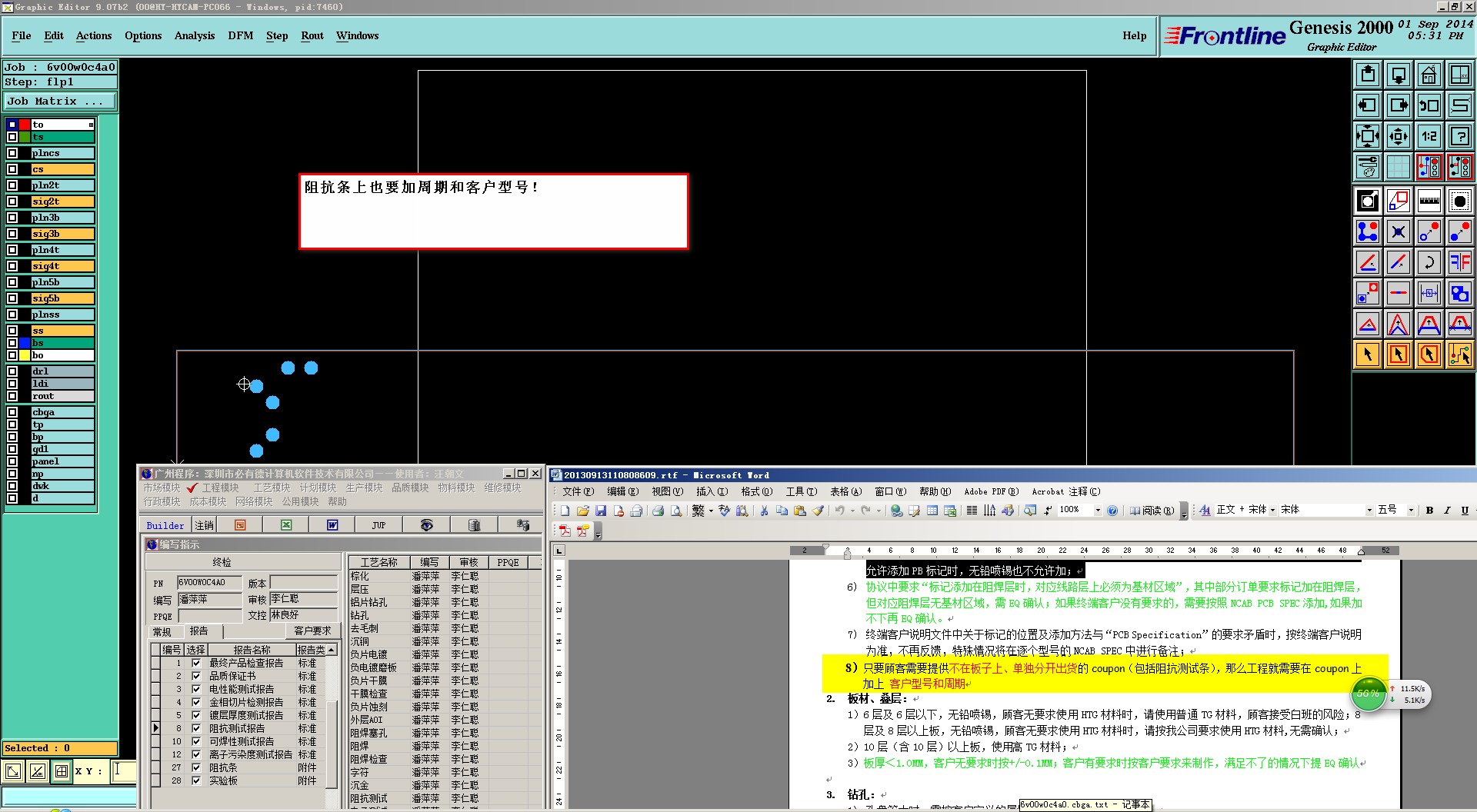The height and width of the screenshot is (812, 1477).
Task: Uncheck report 实验板 checkbox
Action: (196, 780)
